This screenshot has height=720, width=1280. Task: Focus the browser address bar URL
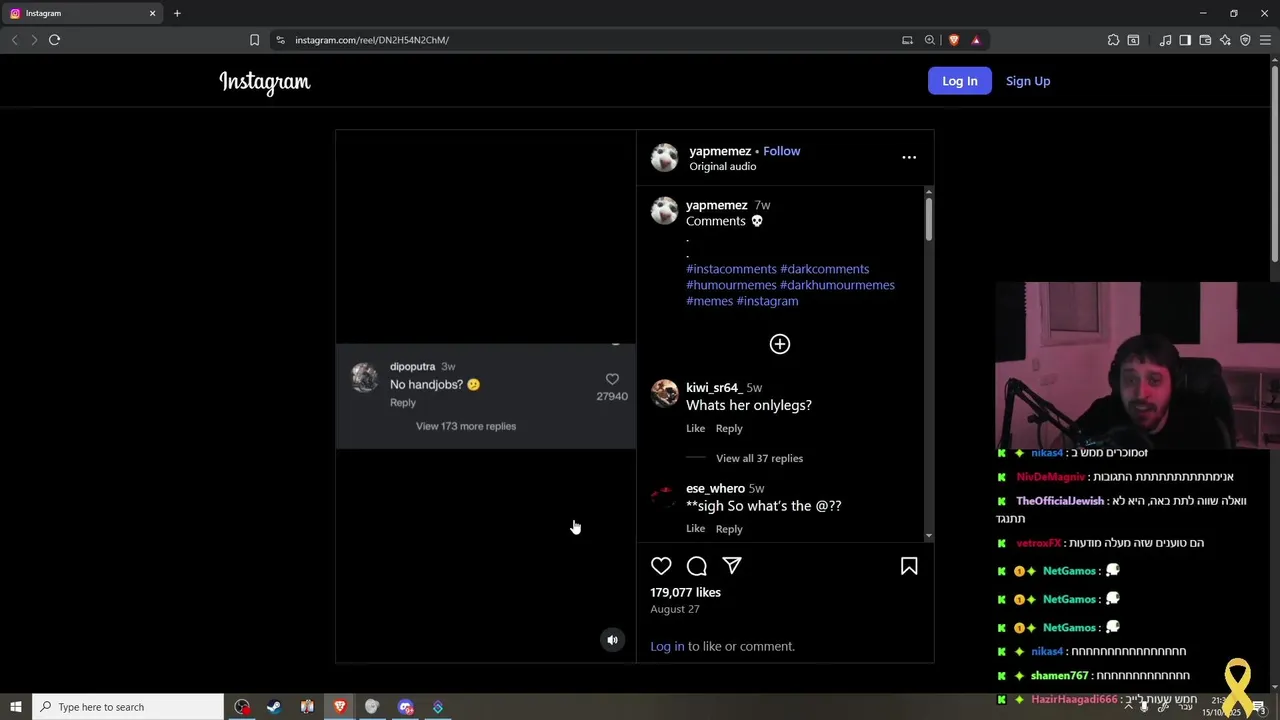coord(590,40)
